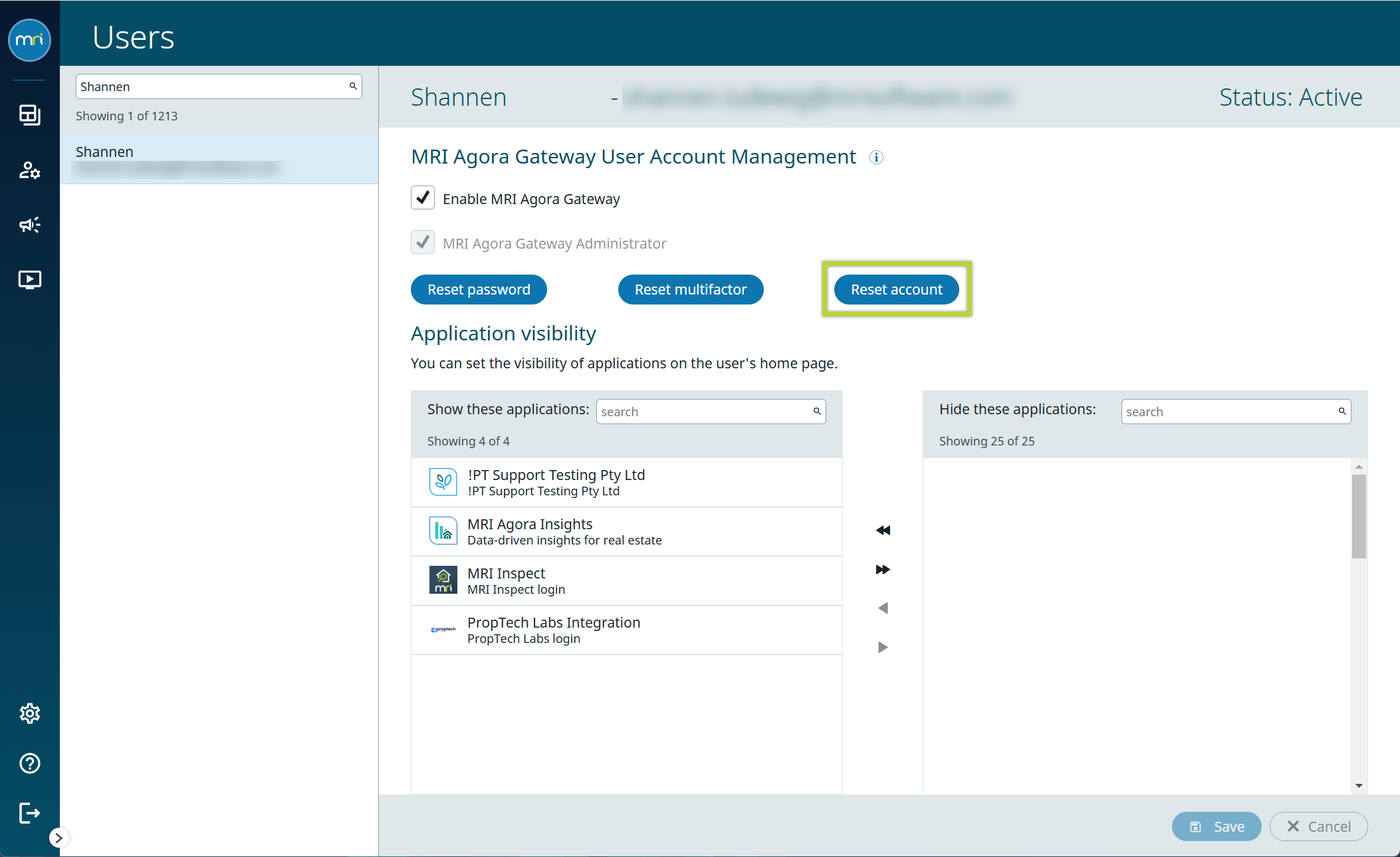Click the MRI logo at top left
This screenshot has height=857, width=1400.
coord(29,40)
